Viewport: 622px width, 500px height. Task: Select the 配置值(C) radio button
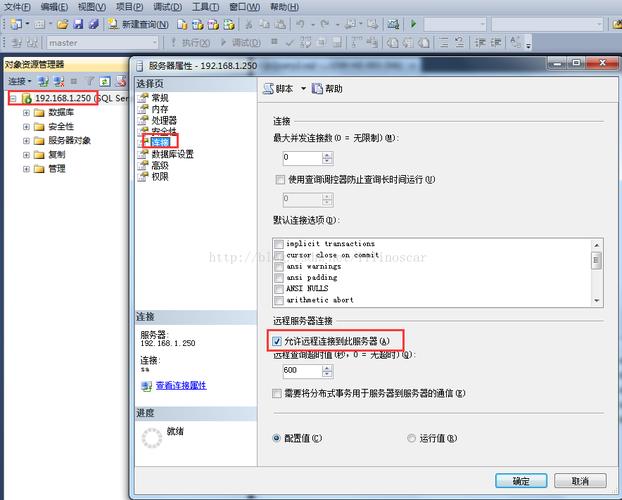tap(276, 438)
